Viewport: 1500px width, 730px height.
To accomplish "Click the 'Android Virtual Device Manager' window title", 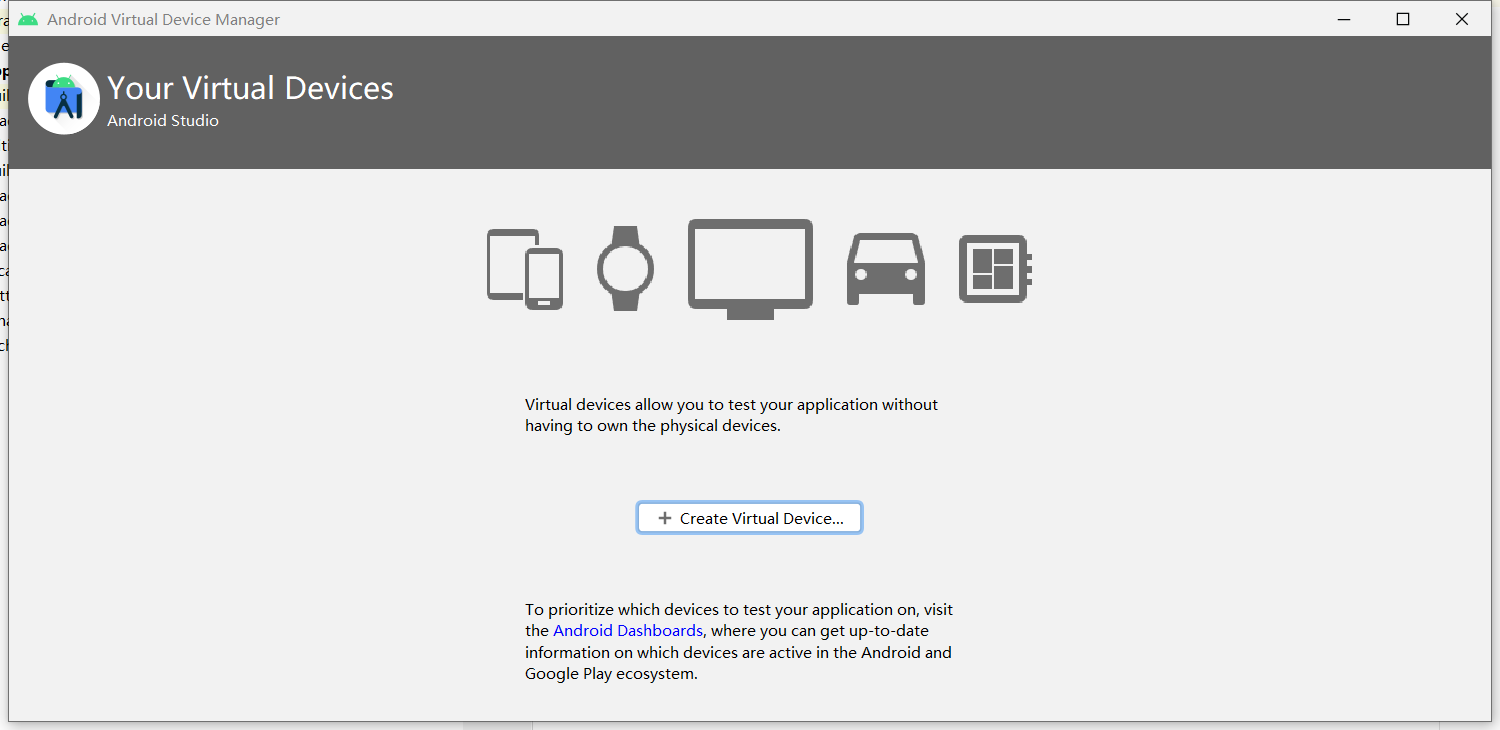I will [164, 19].
